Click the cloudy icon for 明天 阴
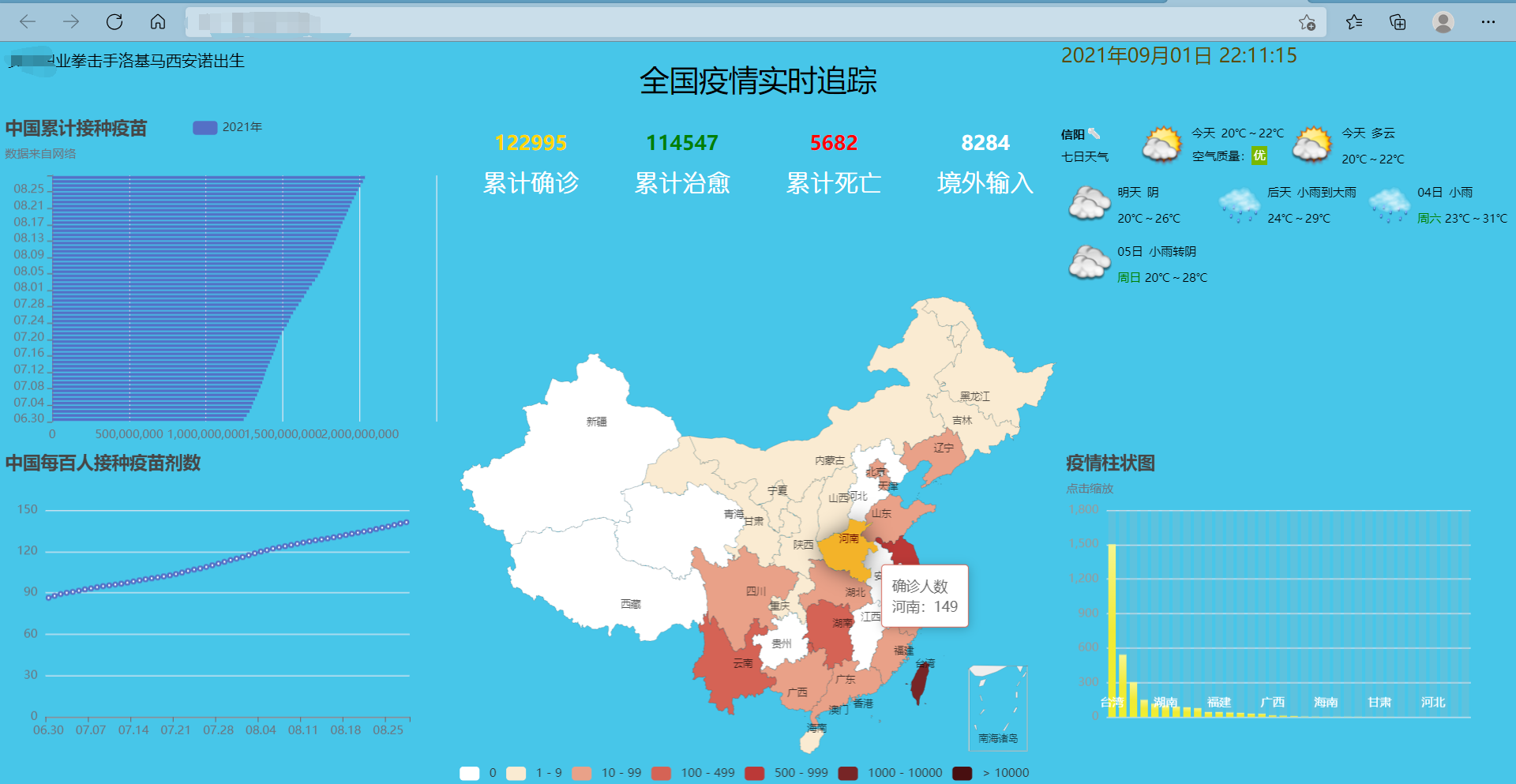Screen dimensions: 1516x784 [x=1088, y=204]
